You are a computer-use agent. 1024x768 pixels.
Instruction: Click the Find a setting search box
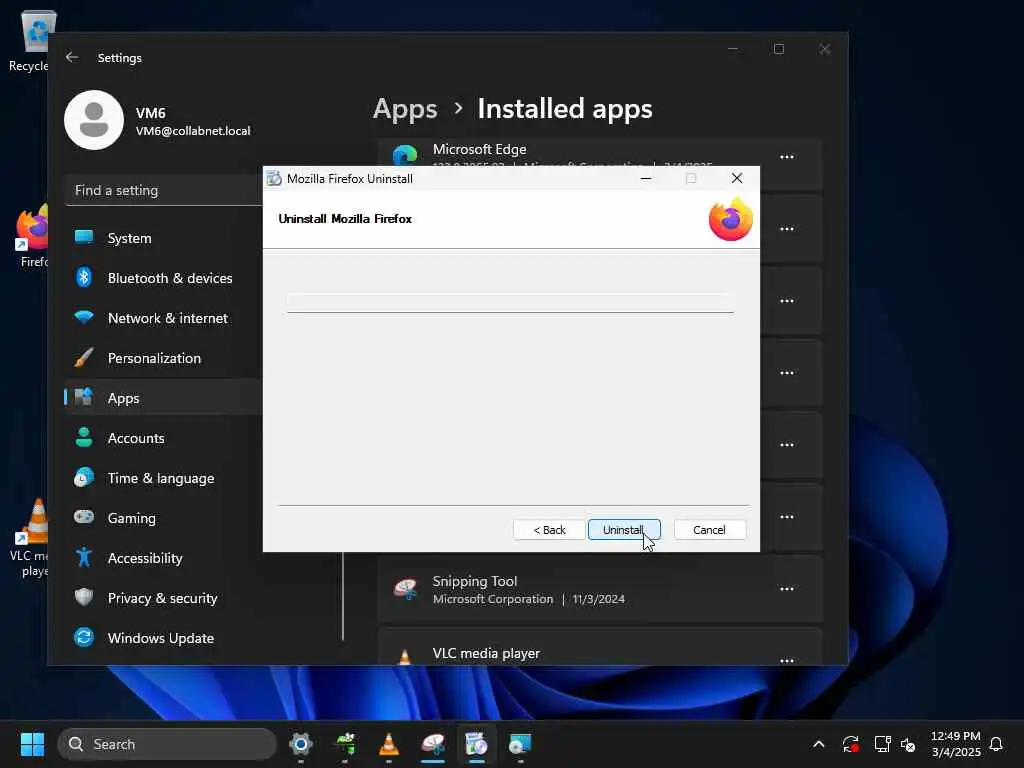point(163,190)
